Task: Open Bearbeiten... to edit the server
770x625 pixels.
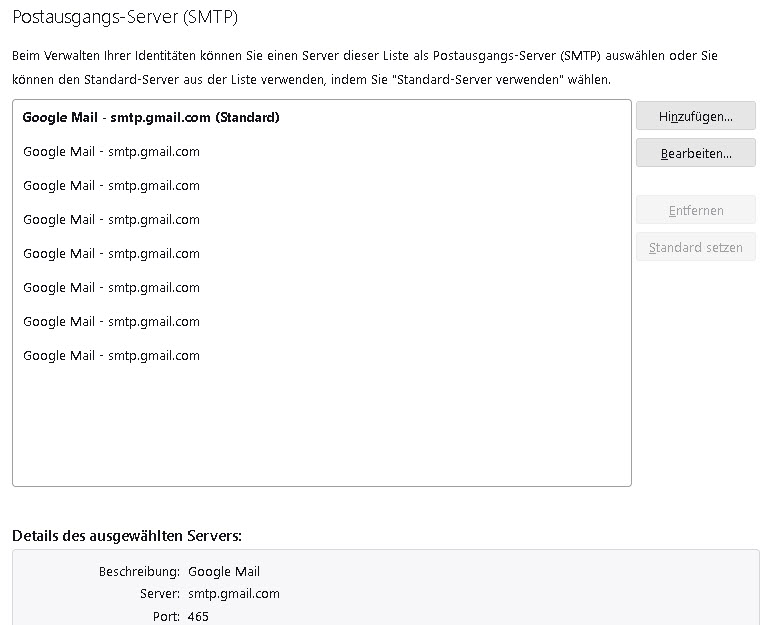Action: point(695,153)
